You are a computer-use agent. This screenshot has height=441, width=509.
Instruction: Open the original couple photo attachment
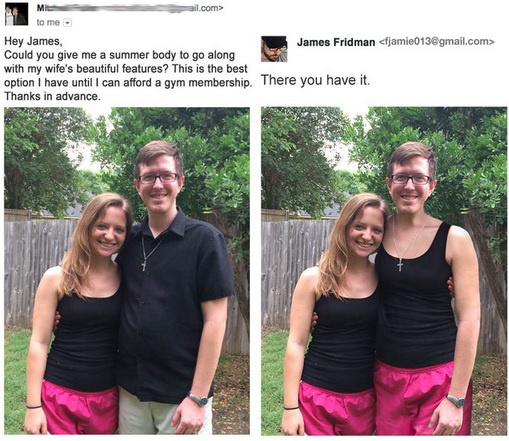127,271
